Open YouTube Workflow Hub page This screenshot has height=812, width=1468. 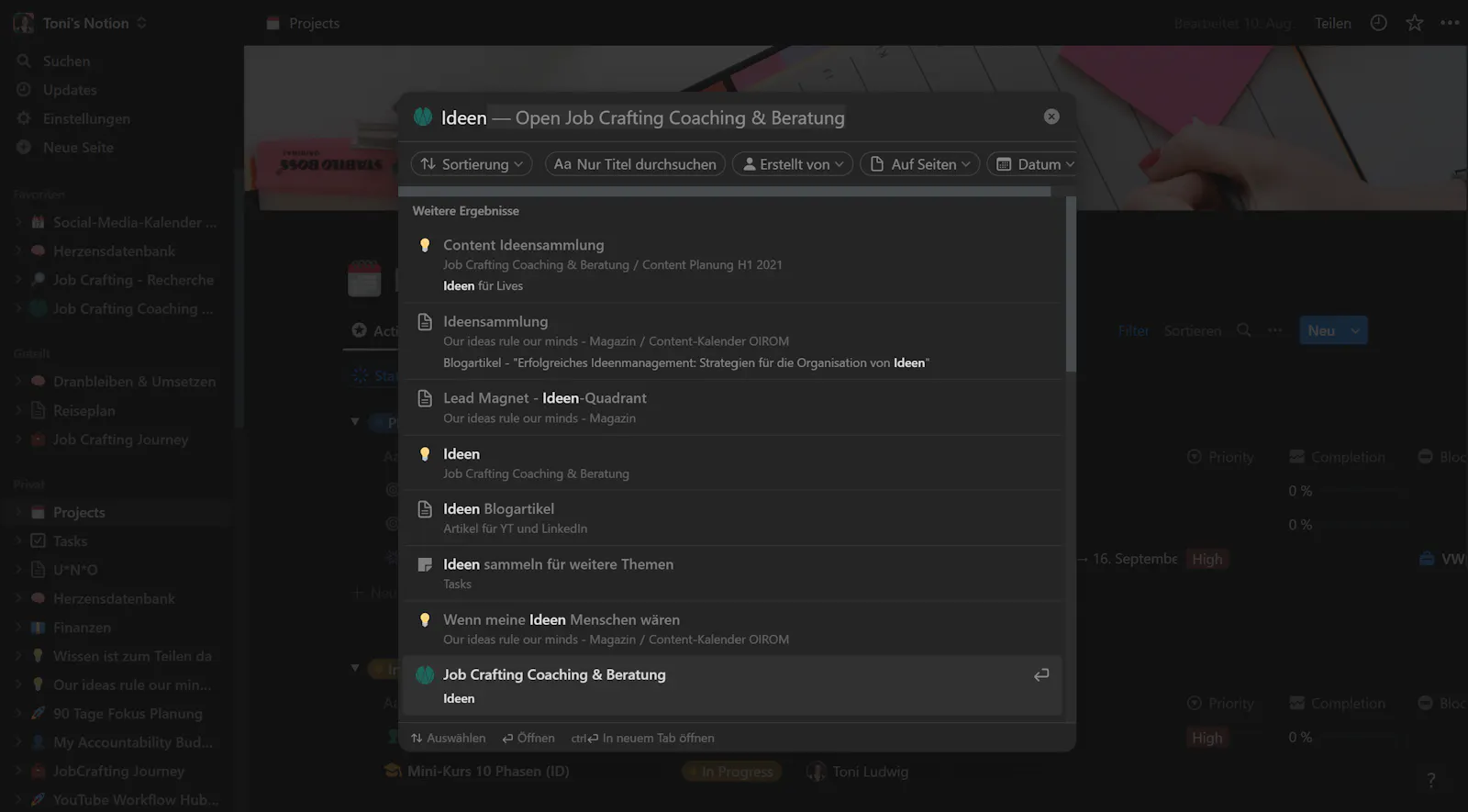pos(136,800)
